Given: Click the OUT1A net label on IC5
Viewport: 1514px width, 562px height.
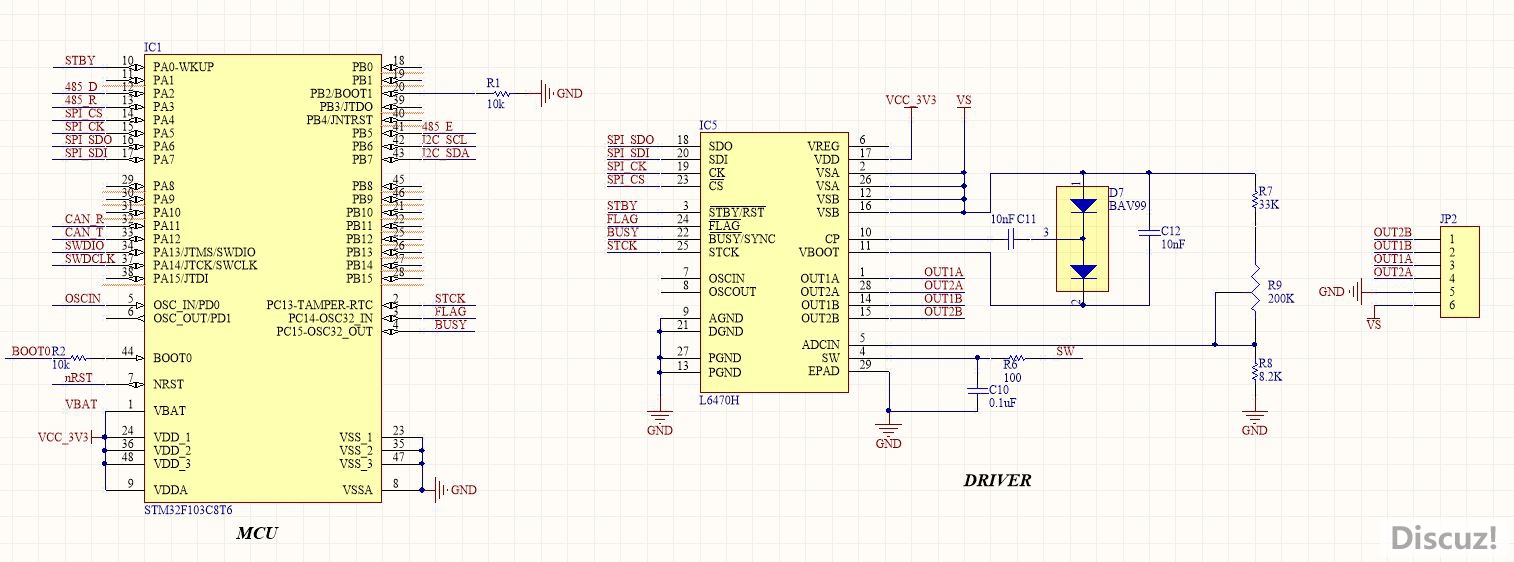Looking at the screenshot, I should click(943, 272).
